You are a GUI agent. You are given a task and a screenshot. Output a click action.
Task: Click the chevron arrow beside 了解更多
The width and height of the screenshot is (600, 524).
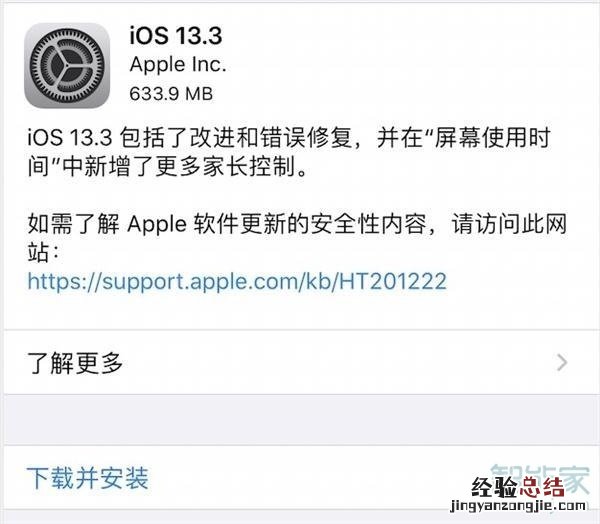coord(562,362)
